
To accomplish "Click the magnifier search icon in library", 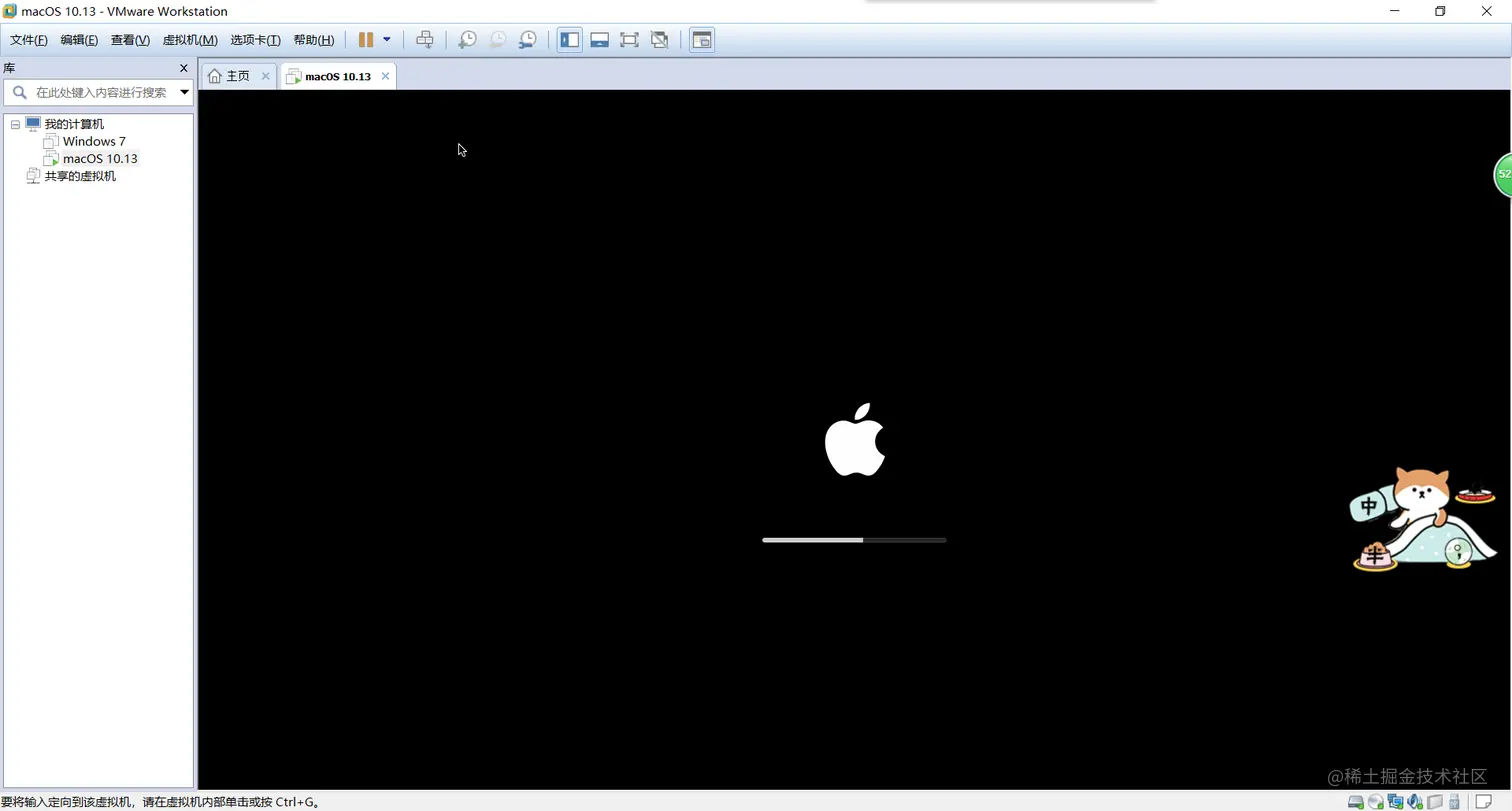I will point(19,92).
